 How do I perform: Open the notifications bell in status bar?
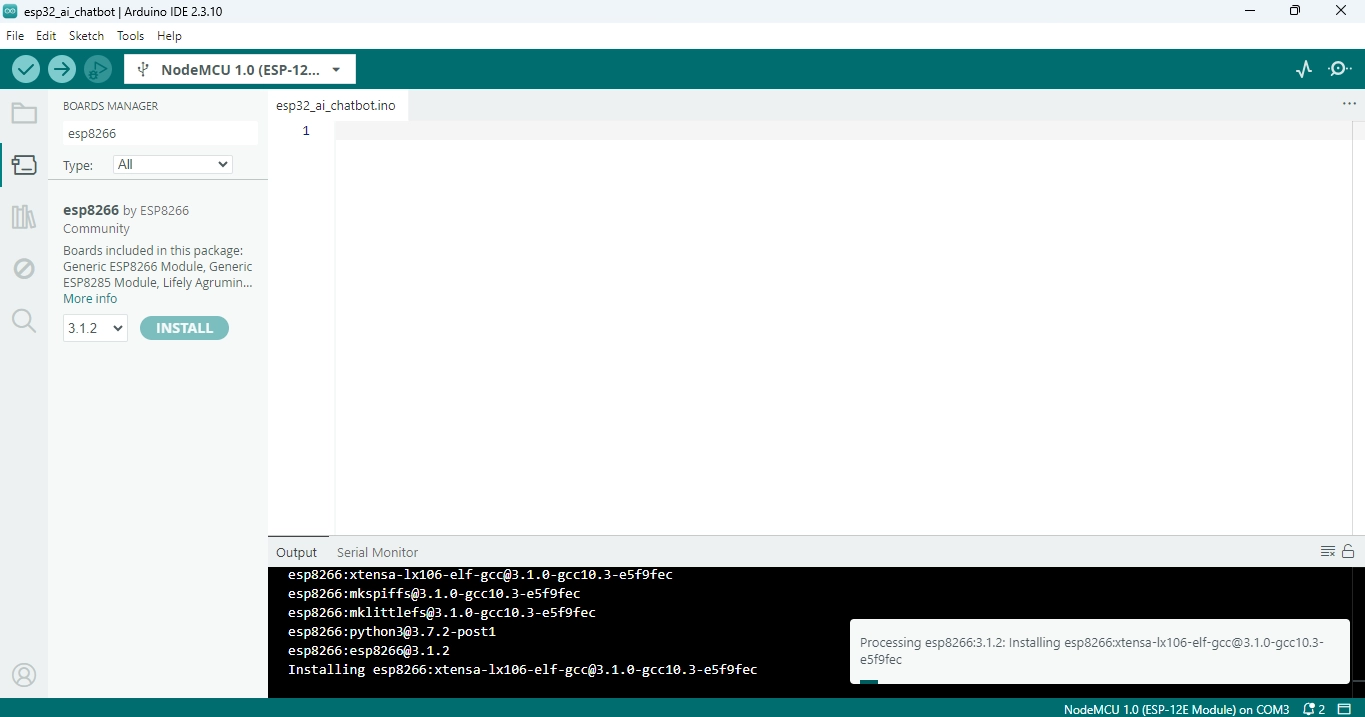point(1314,709)
